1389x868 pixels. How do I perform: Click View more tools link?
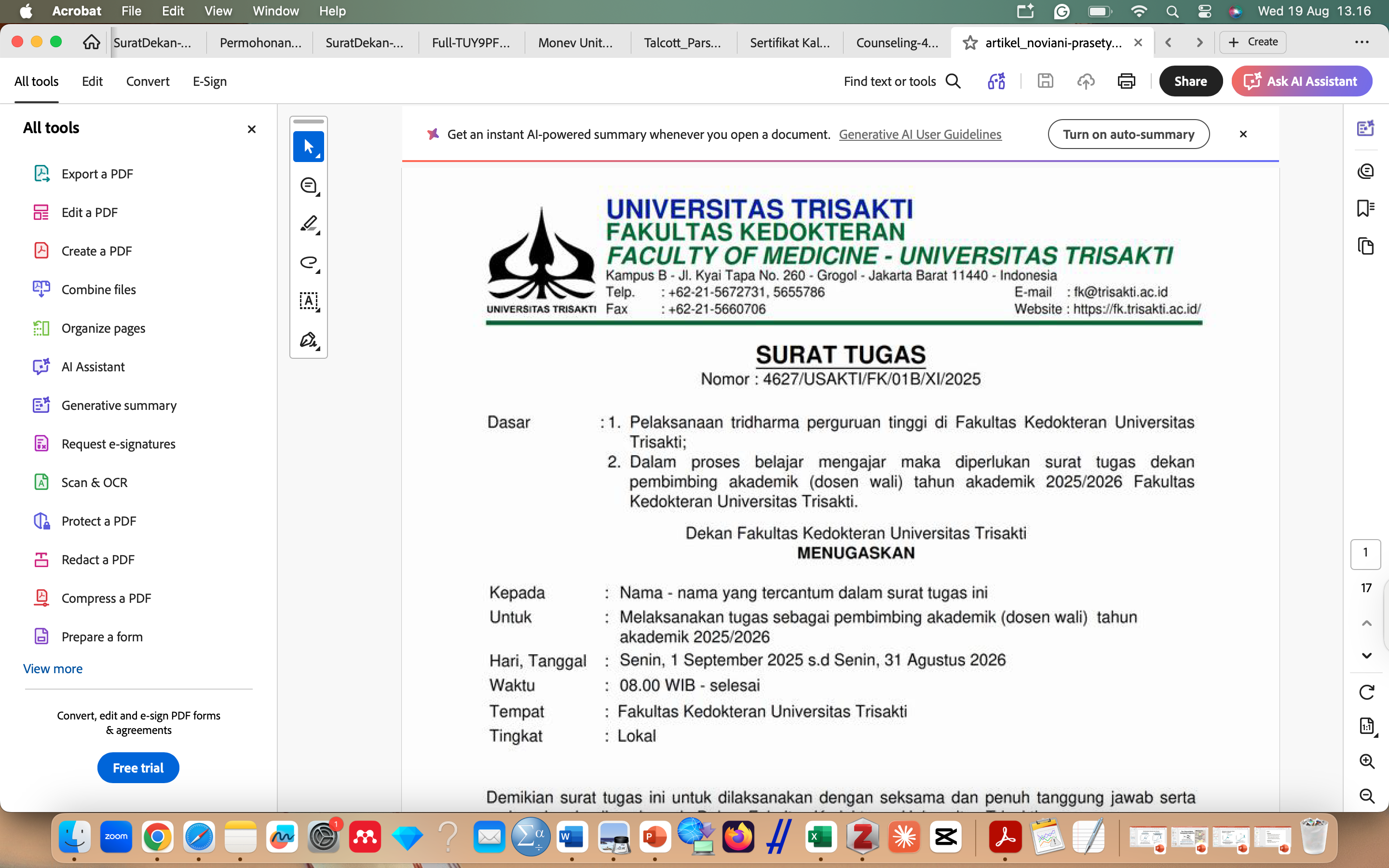pyautogui.click(x=53, y=669)
